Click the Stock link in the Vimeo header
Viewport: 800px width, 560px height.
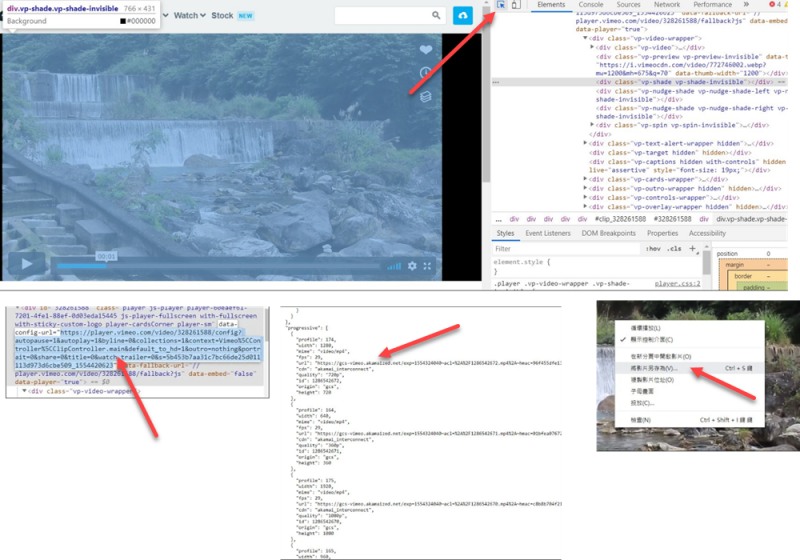[x=222, y=15]
